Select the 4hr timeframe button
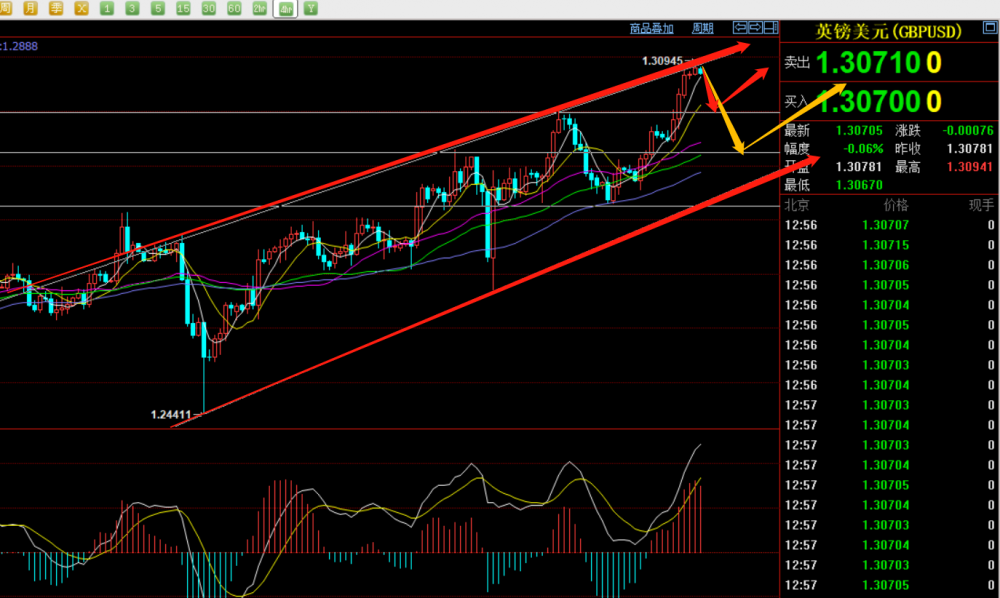1000x598 pixels. pos(285,8)
